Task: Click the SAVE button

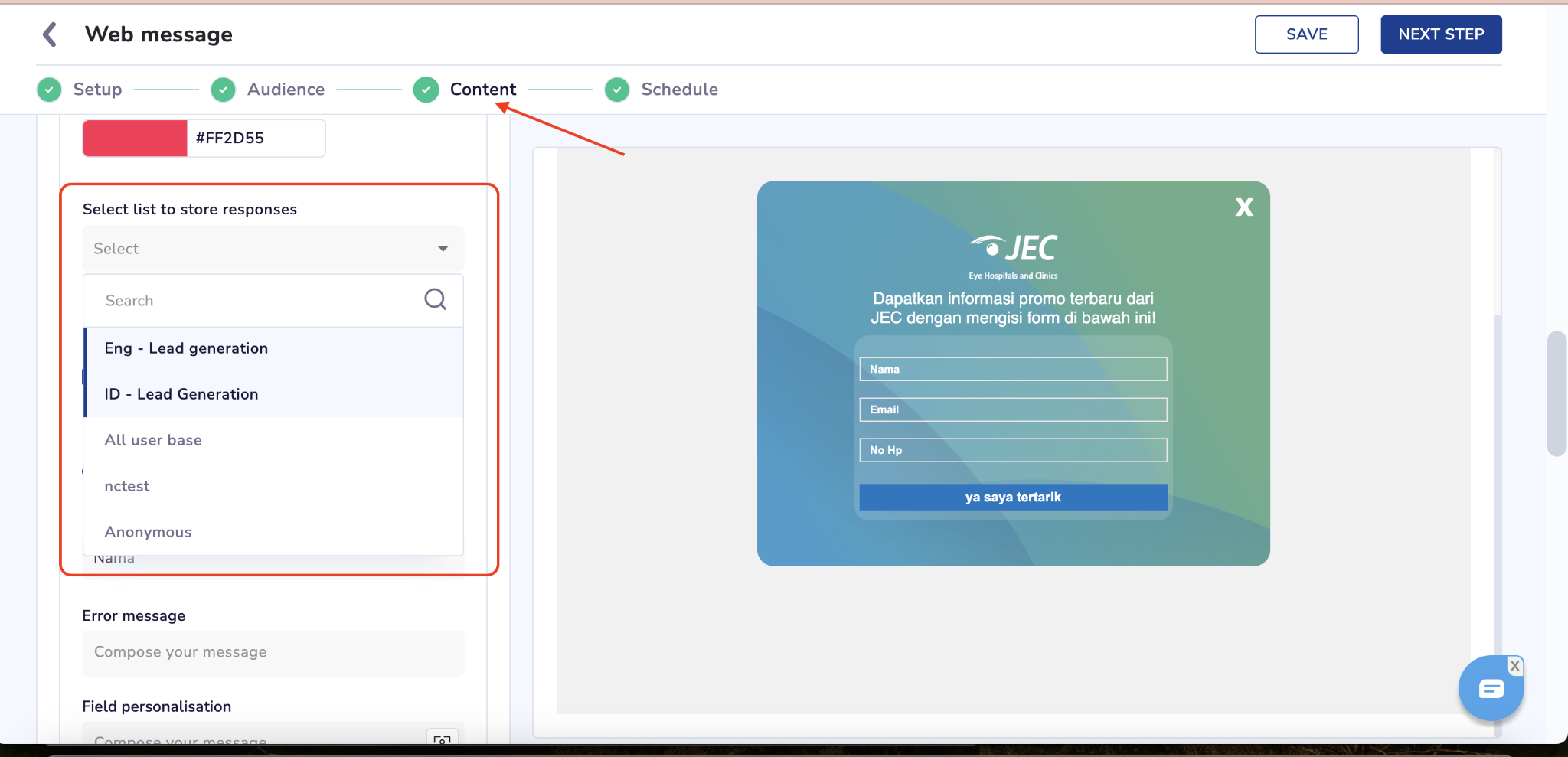Action: pyautogui.click(x=1307, y=34)
